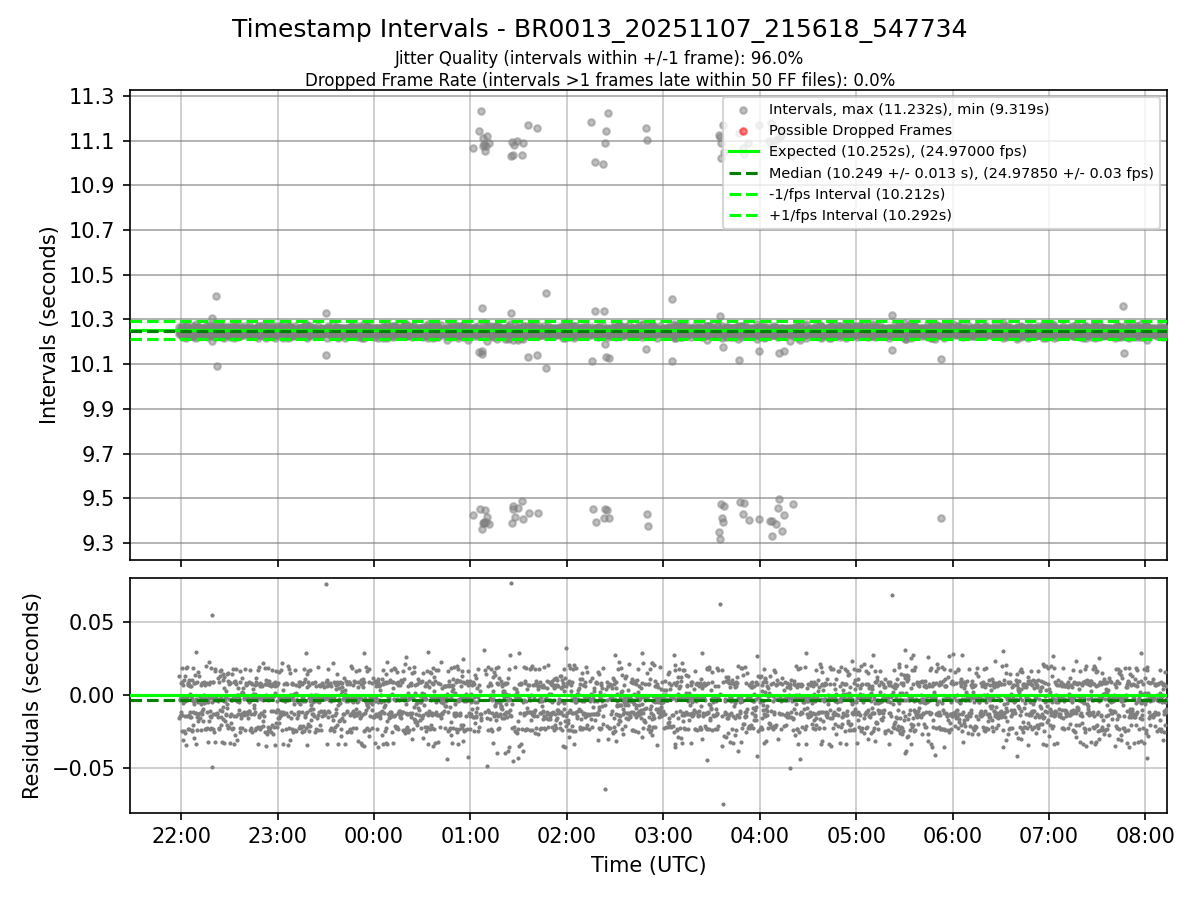Click the 'Residuals (seconds)' y-axis label
The image size is (1200, 900).
[x=31, y=696]
